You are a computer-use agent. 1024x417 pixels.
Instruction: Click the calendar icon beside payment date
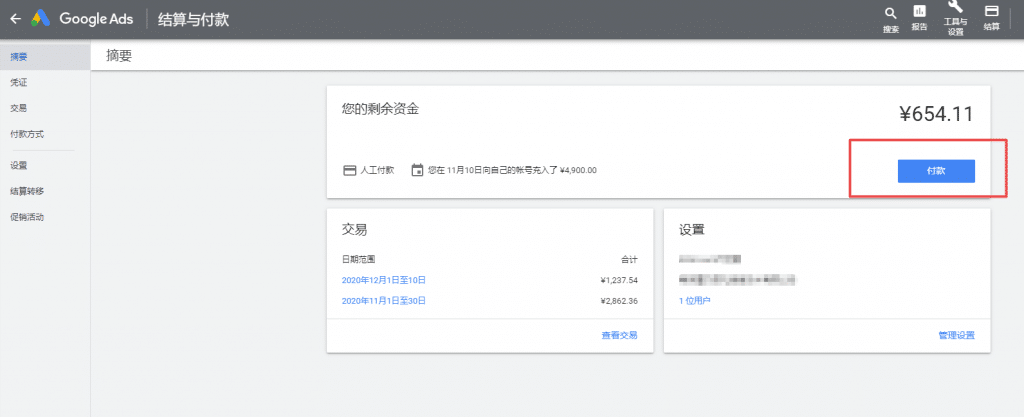point(417,170)
